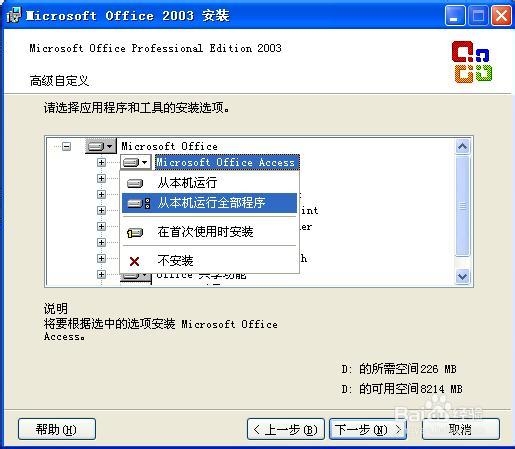Expand the Microsoft Office Access tree node
Image resolution: width=515 pixels, height=449 pixels.
[x=101, y=162]
